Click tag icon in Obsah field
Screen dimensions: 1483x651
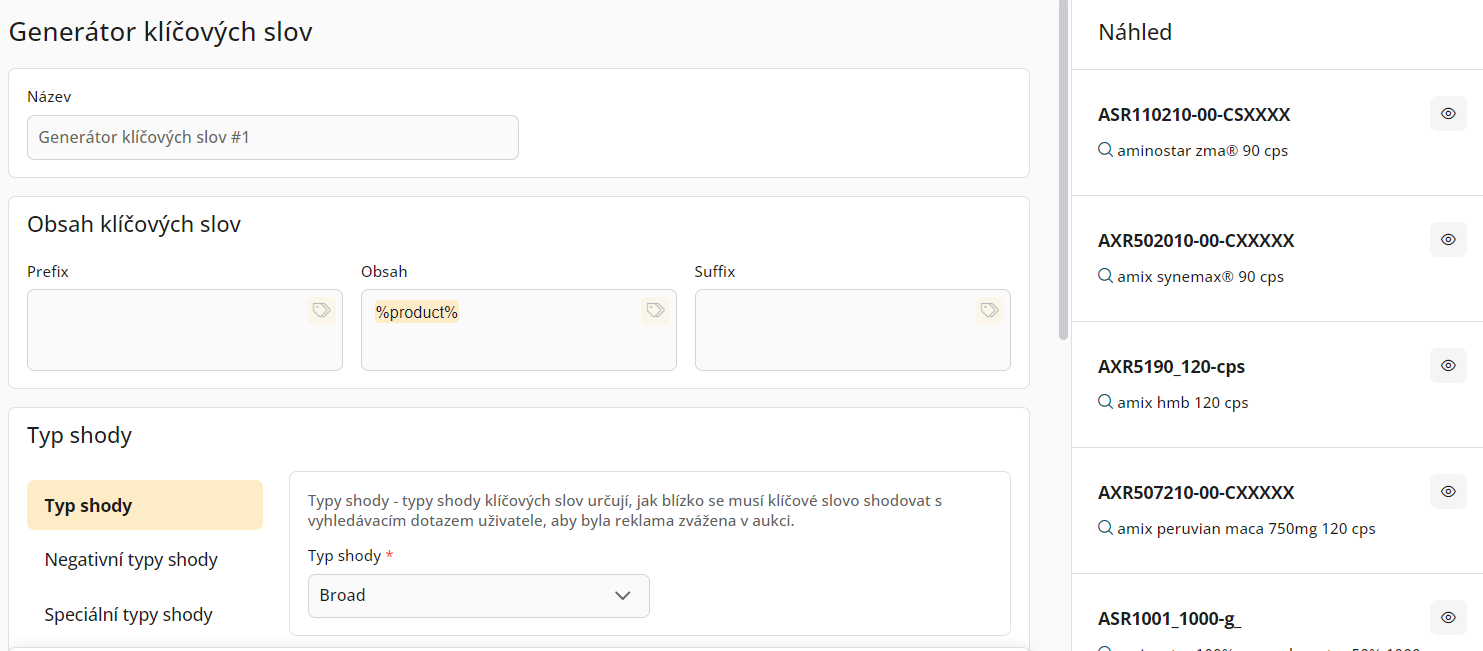(655, 311)
